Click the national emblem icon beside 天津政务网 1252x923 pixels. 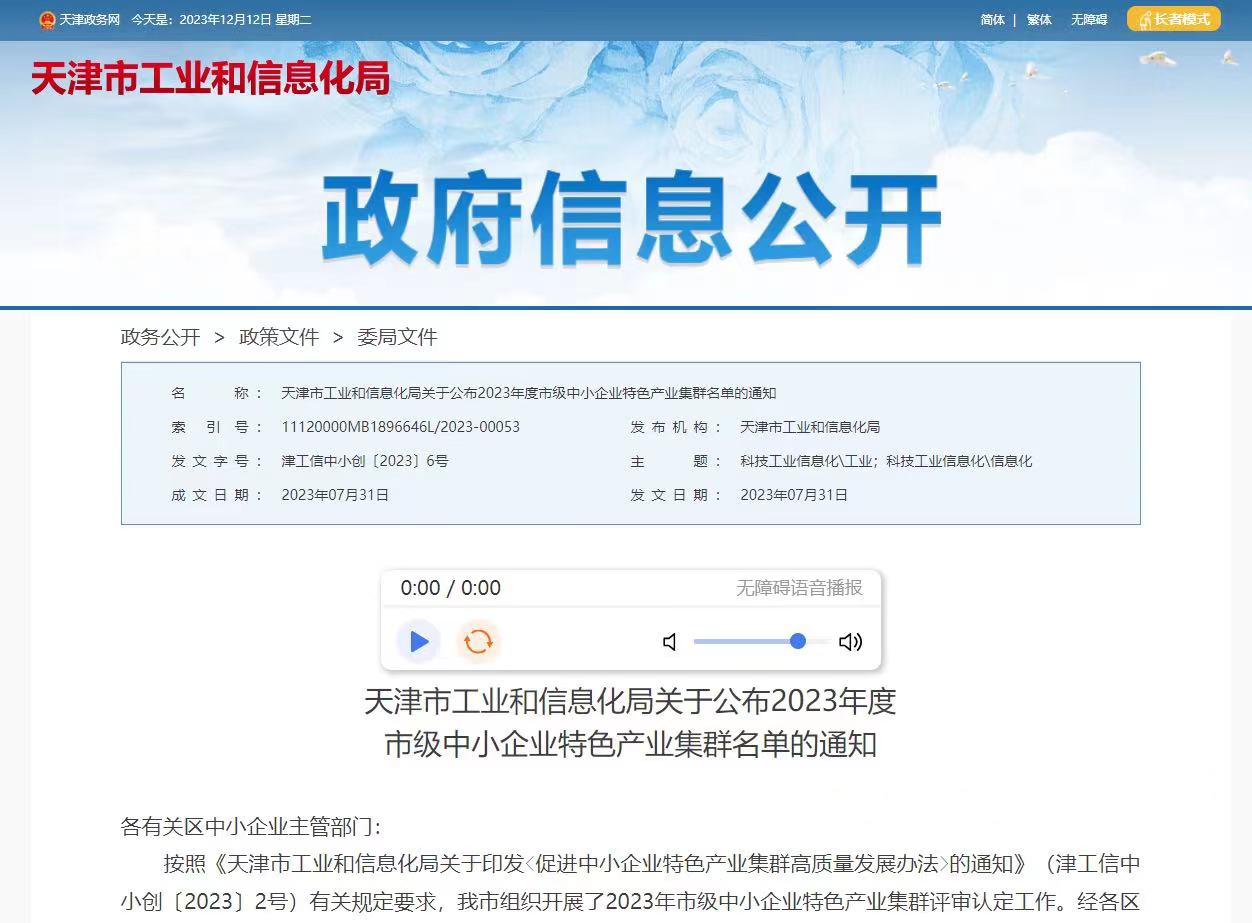click(x=47, y=20)
